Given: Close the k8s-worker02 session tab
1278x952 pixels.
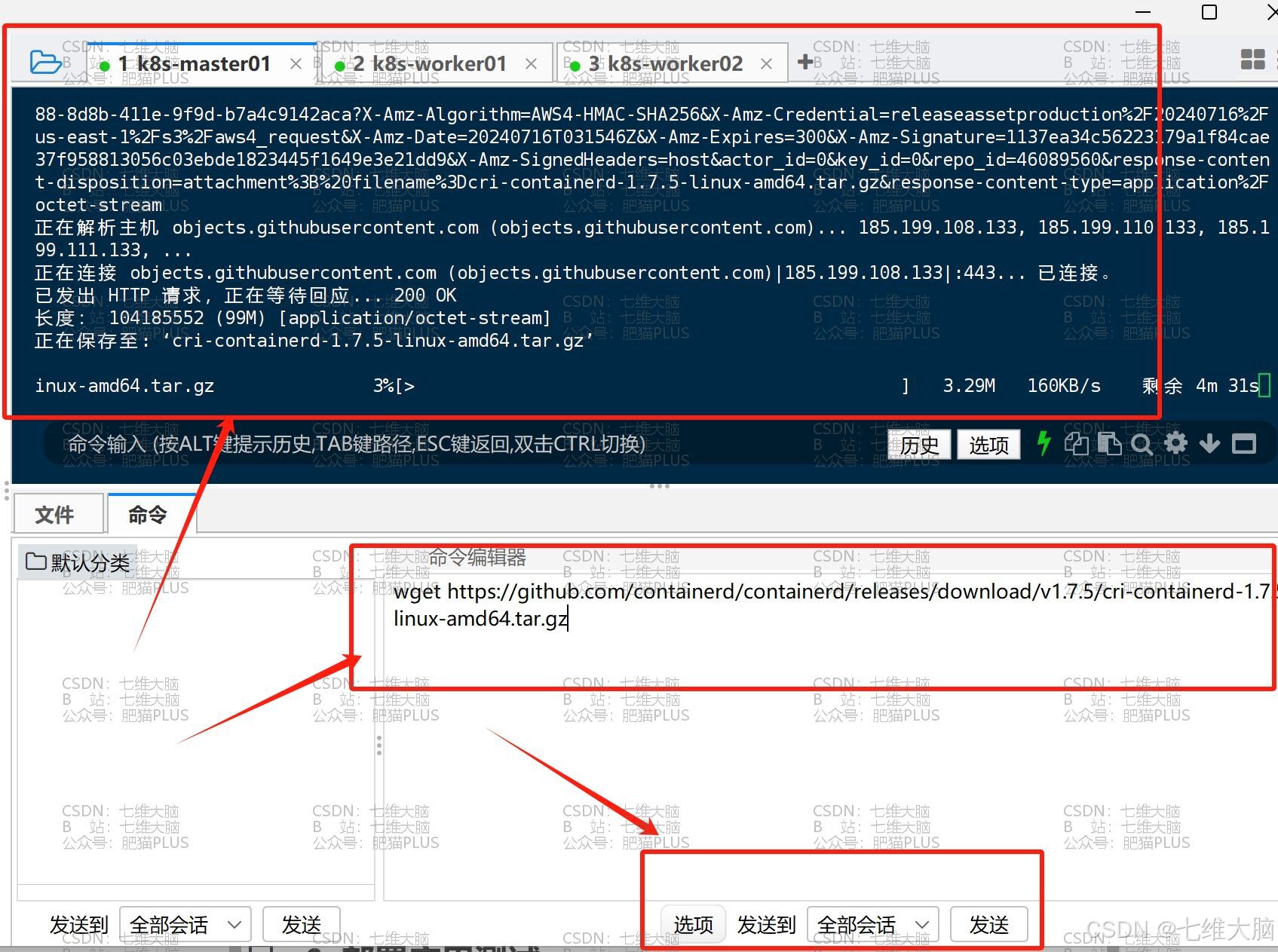Looking at the screenshot, I should [767, 64].
